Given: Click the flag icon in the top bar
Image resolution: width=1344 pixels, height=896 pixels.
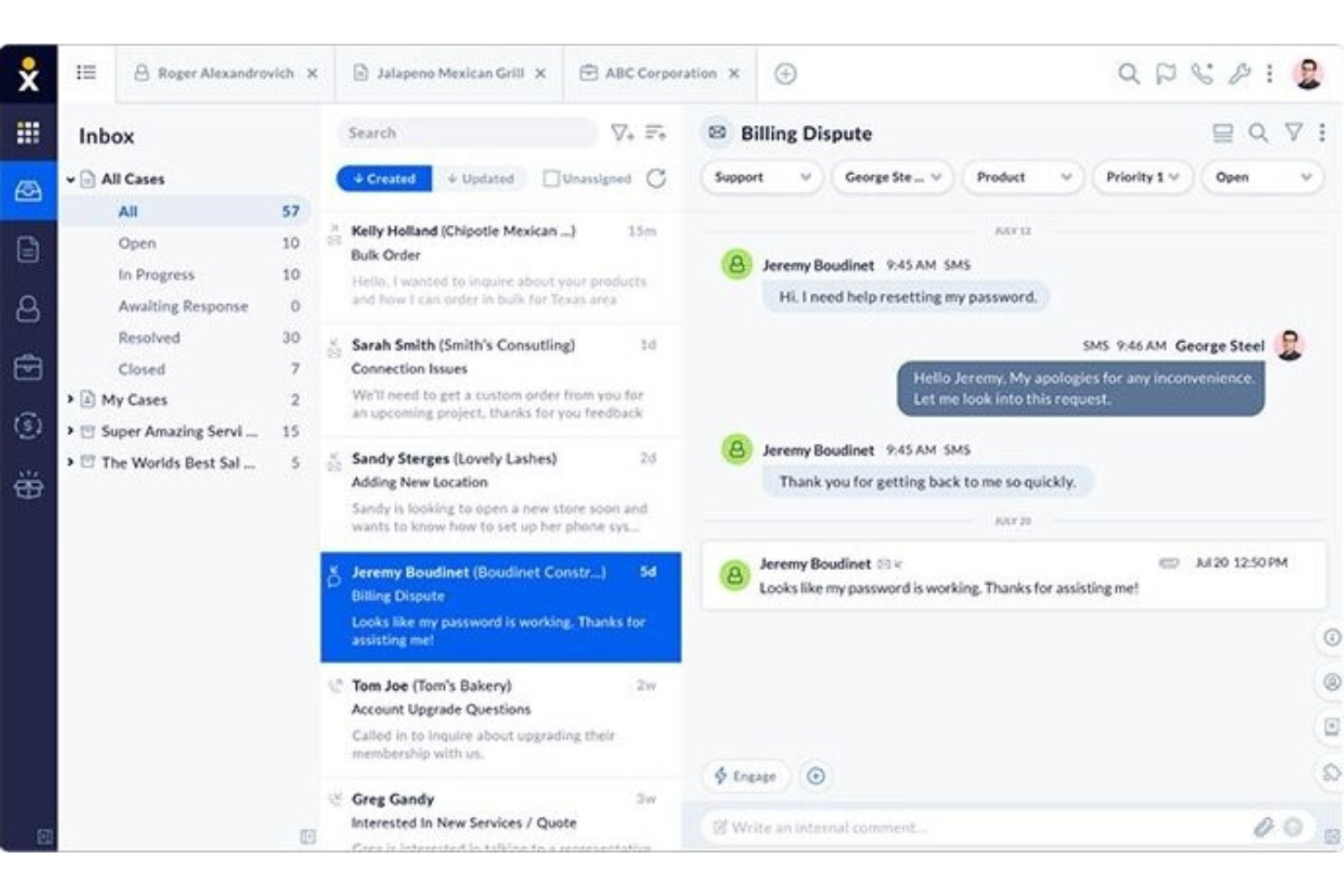Looking at the screenshot, I should [1165, 74].
